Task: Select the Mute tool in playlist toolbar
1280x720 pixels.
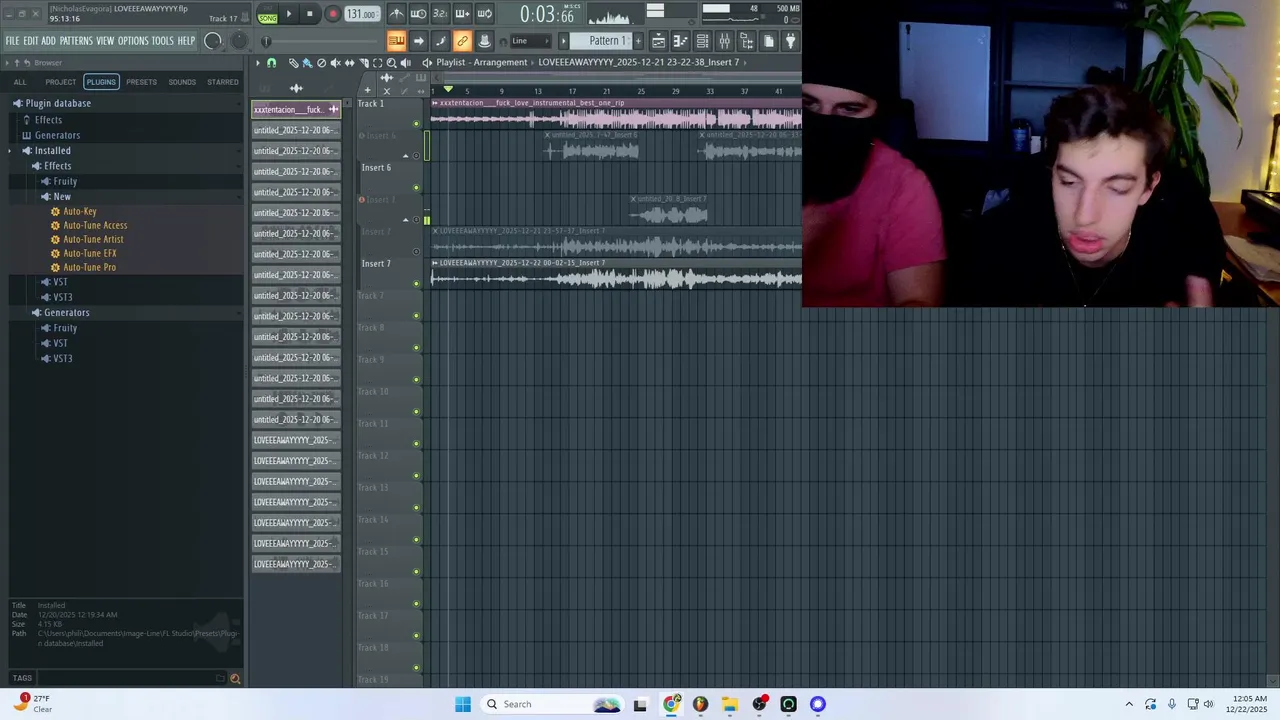Action: coord(335,63)
